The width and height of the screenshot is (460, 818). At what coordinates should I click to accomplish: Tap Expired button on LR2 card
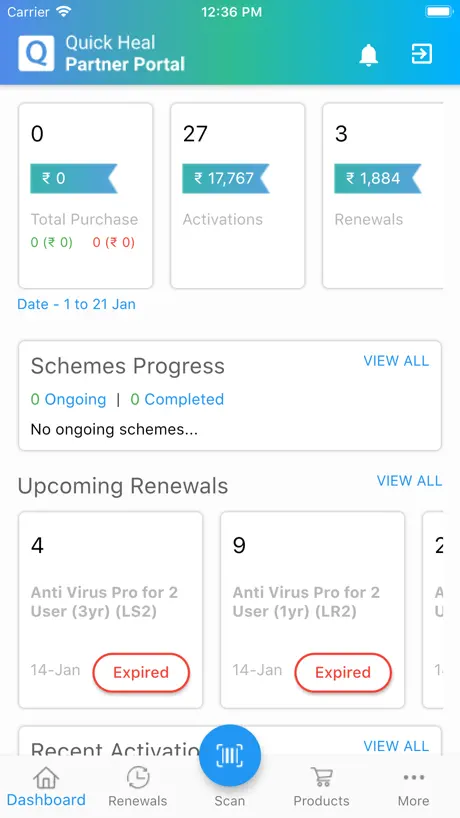click(343, 672)
